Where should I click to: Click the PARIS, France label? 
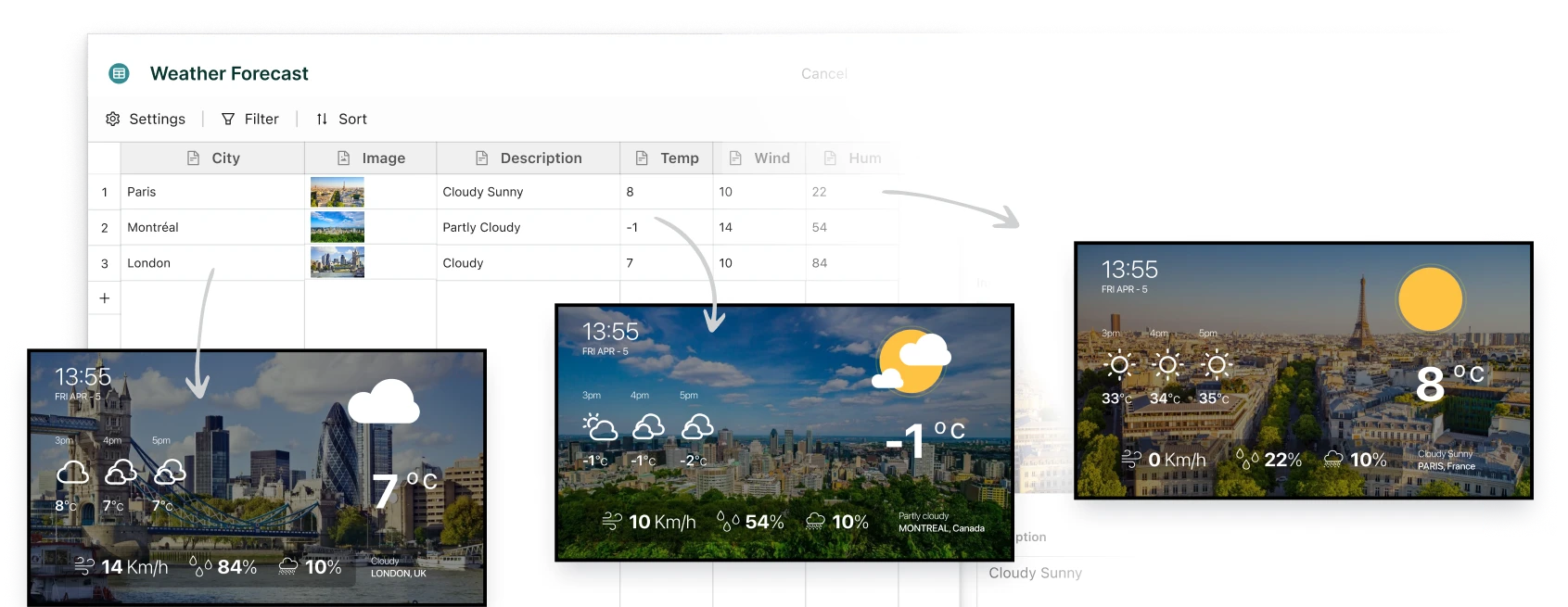coord(1446,466)
